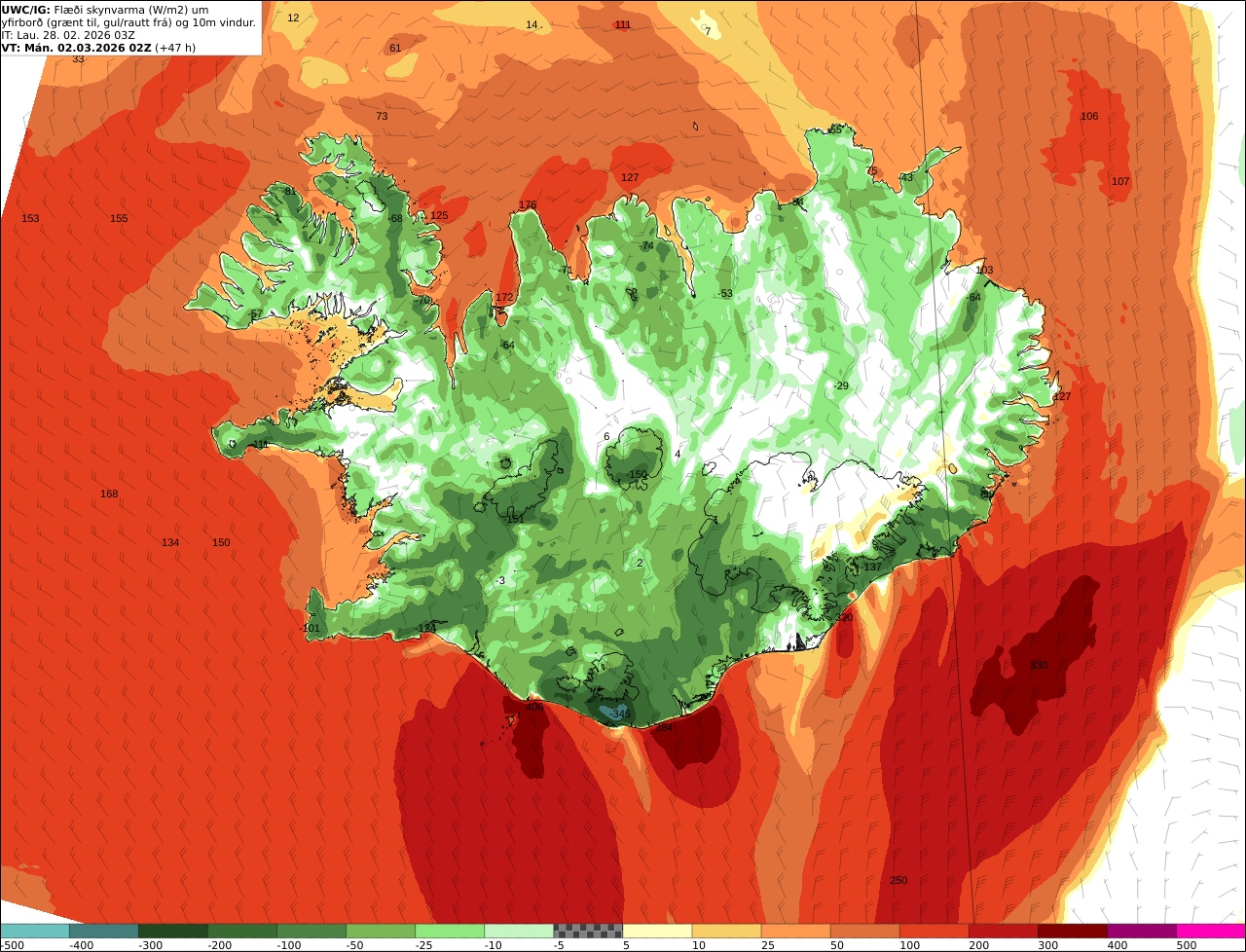Click the flux value -53 in the north

pyautogui.click(x=724, y=293)
